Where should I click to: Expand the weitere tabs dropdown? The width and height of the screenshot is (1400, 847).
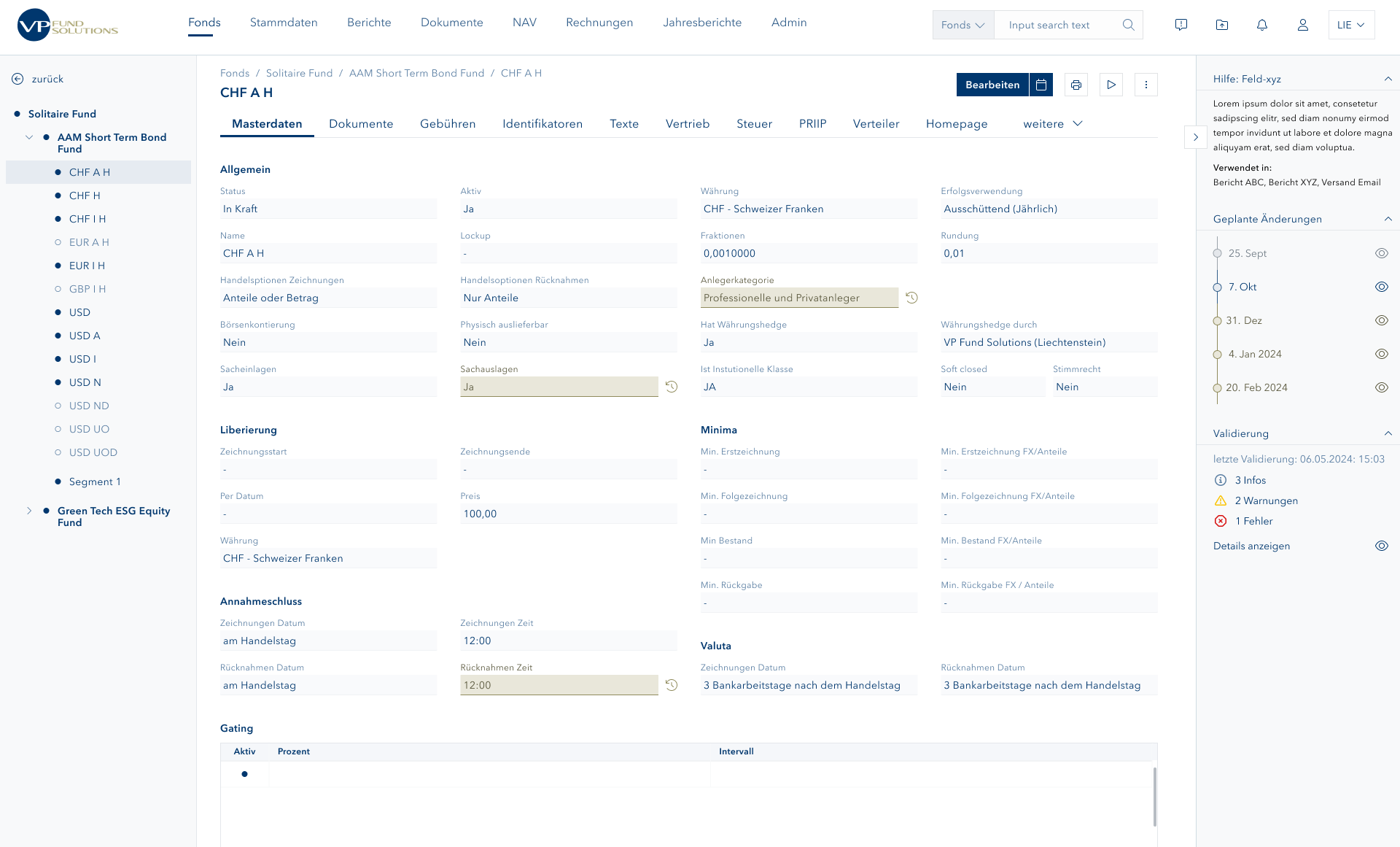[1052, 124]
